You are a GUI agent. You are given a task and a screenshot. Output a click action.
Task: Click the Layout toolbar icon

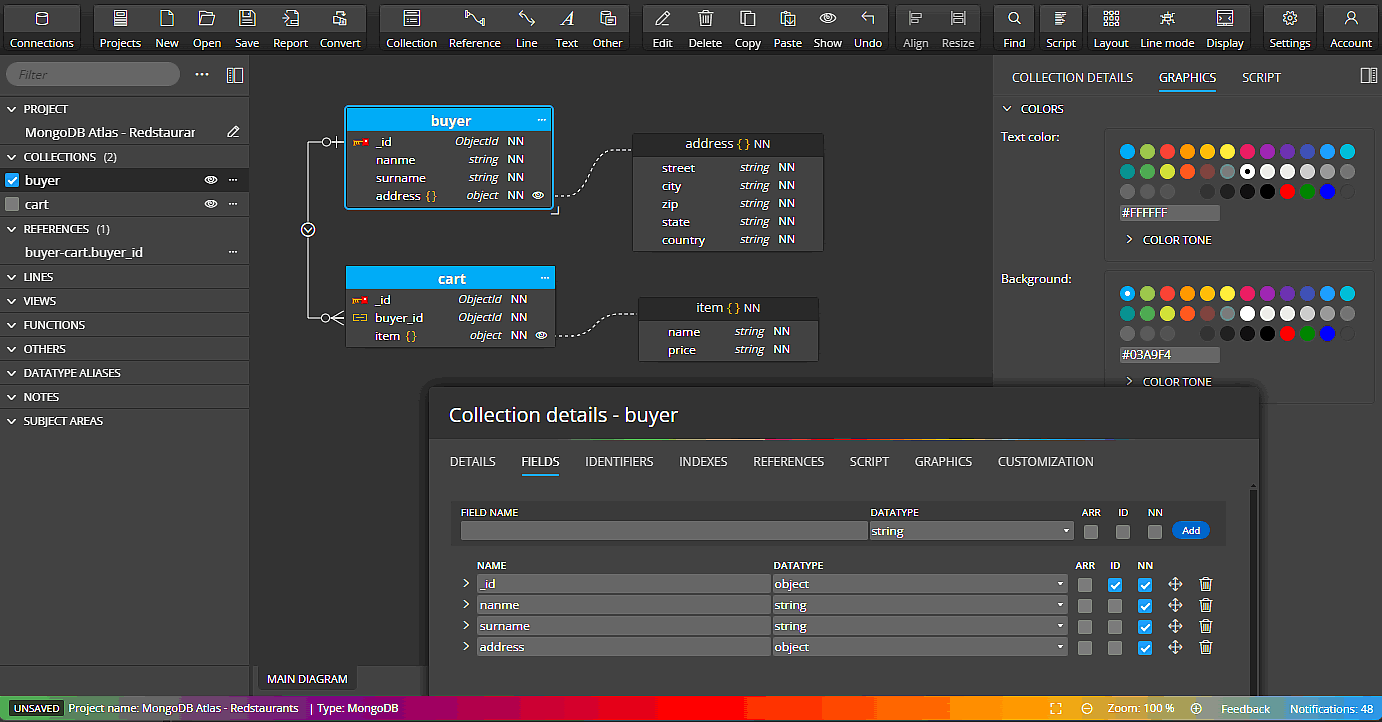click(1111, 28)
